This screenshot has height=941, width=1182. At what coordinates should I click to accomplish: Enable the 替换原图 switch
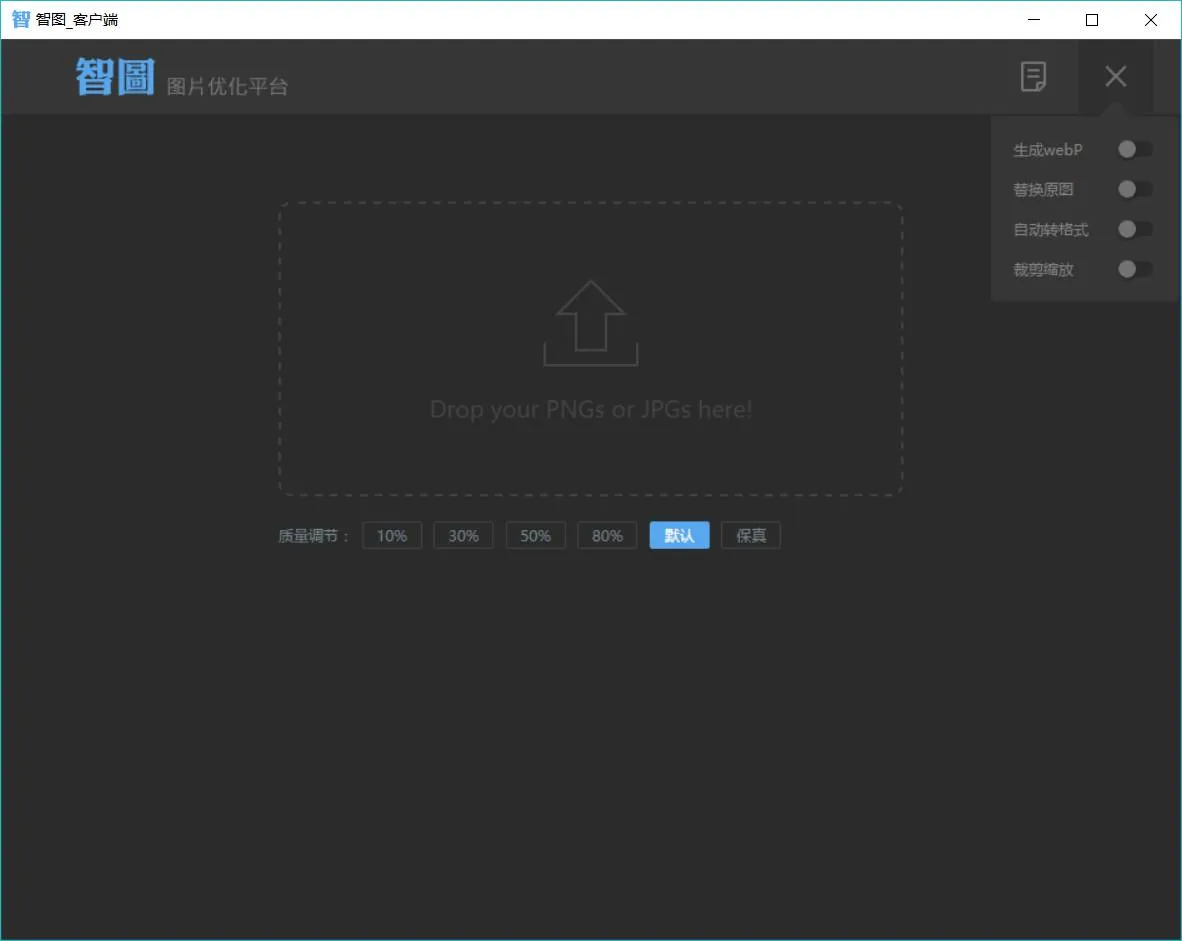coord(1135,189)
